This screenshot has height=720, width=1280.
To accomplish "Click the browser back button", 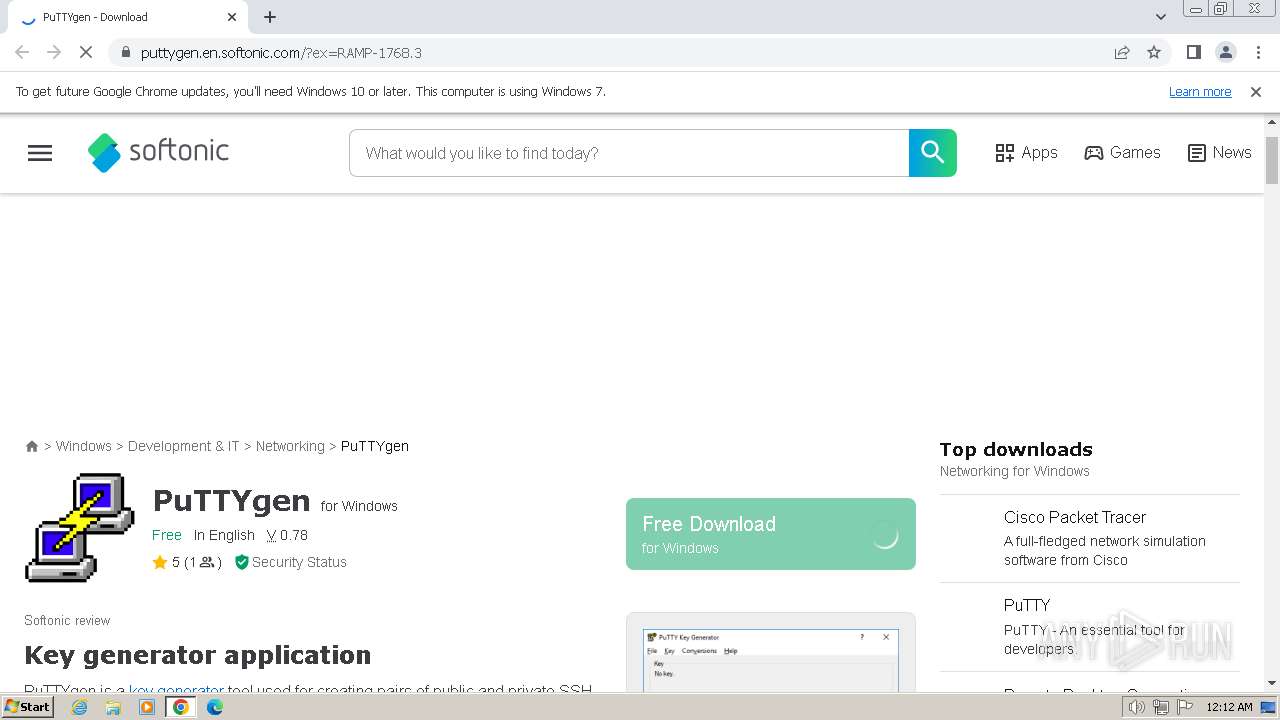I will (22, 52).
